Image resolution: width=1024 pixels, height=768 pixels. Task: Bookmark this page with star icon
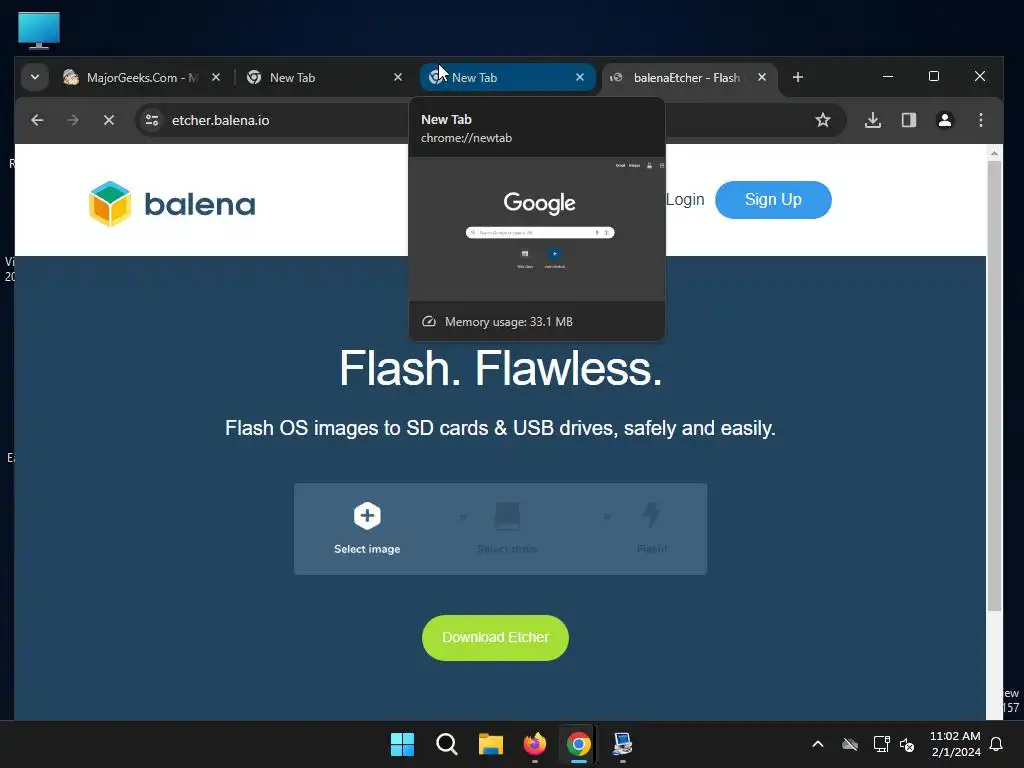coord(823,120)
